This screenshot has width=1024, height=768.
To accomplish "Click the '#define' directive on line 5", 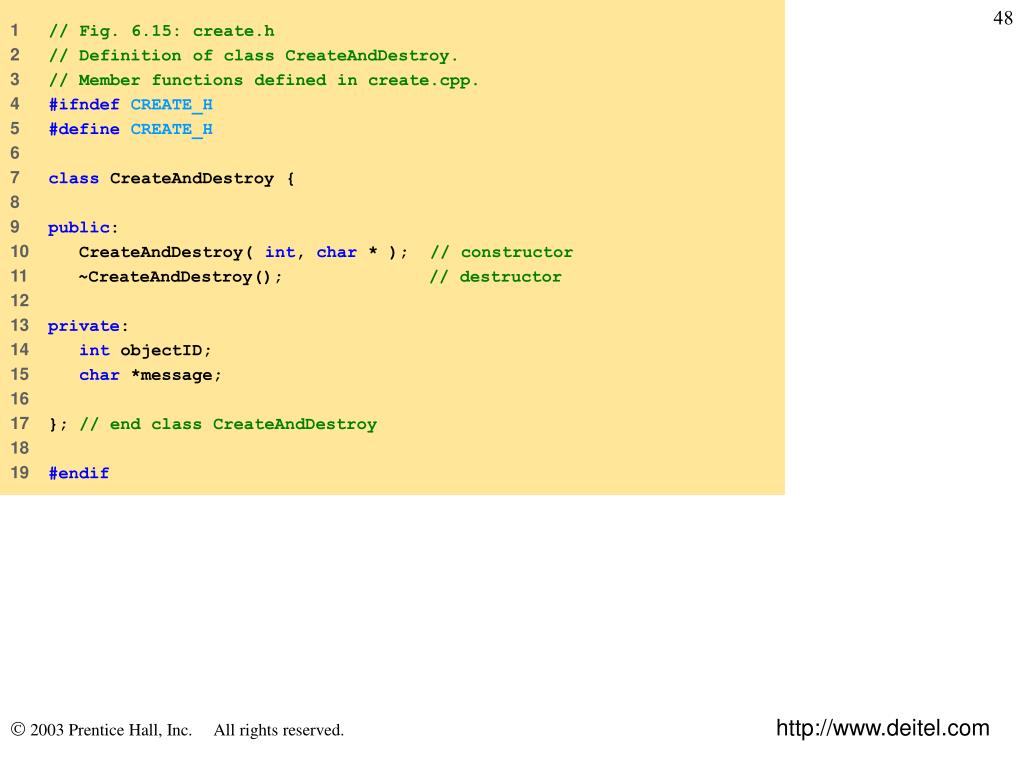I will (84, 129).
